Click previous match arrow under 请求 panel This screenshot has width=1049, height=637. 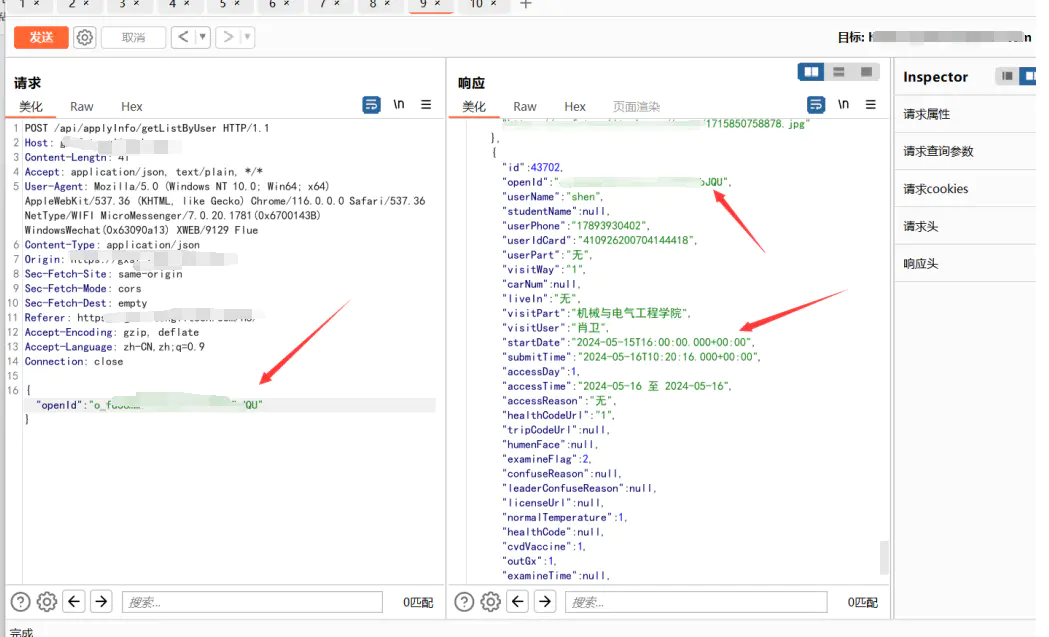[74, 602]
